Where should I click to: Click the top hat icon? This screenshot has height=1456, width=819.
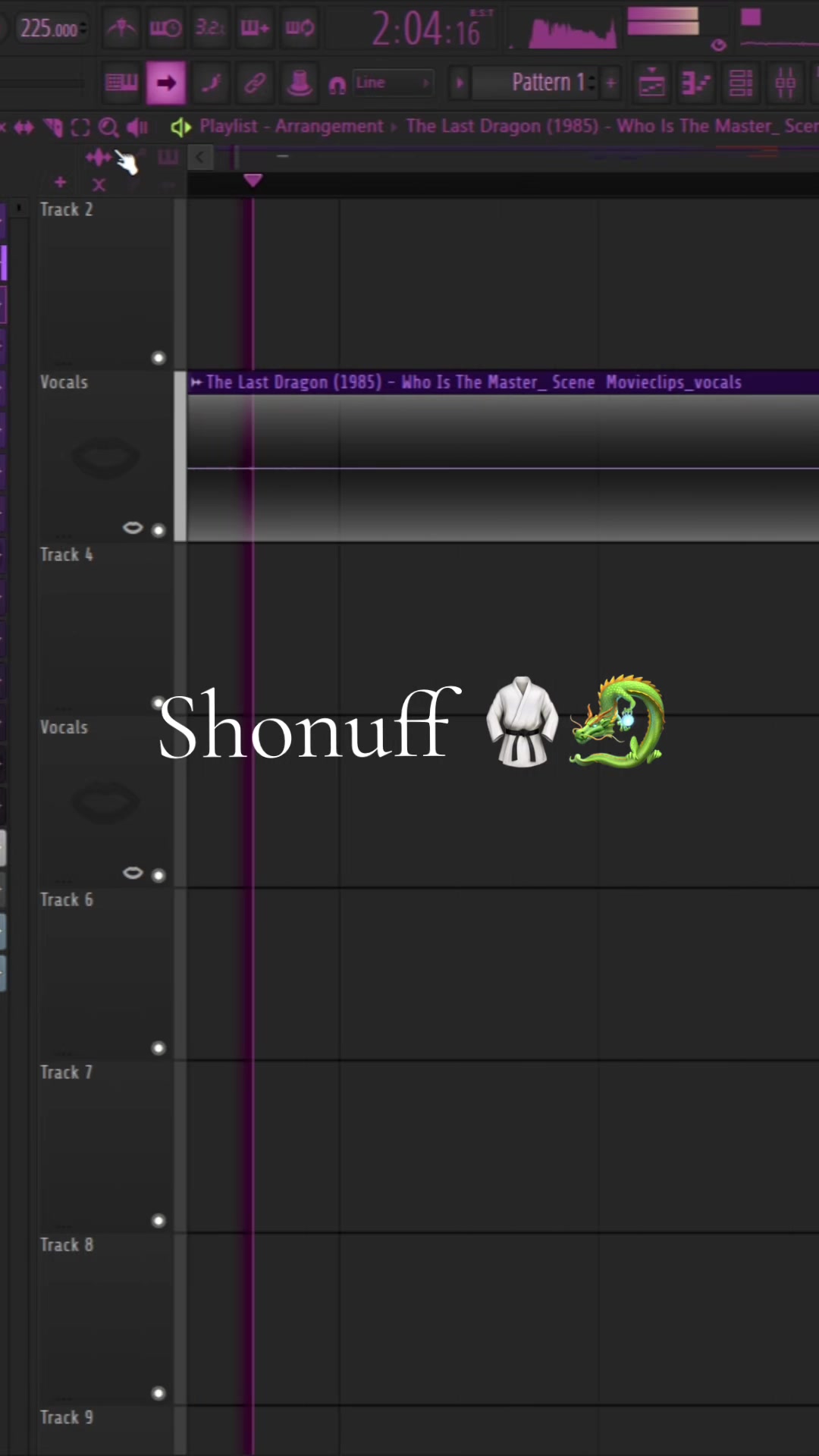[300, 83]
